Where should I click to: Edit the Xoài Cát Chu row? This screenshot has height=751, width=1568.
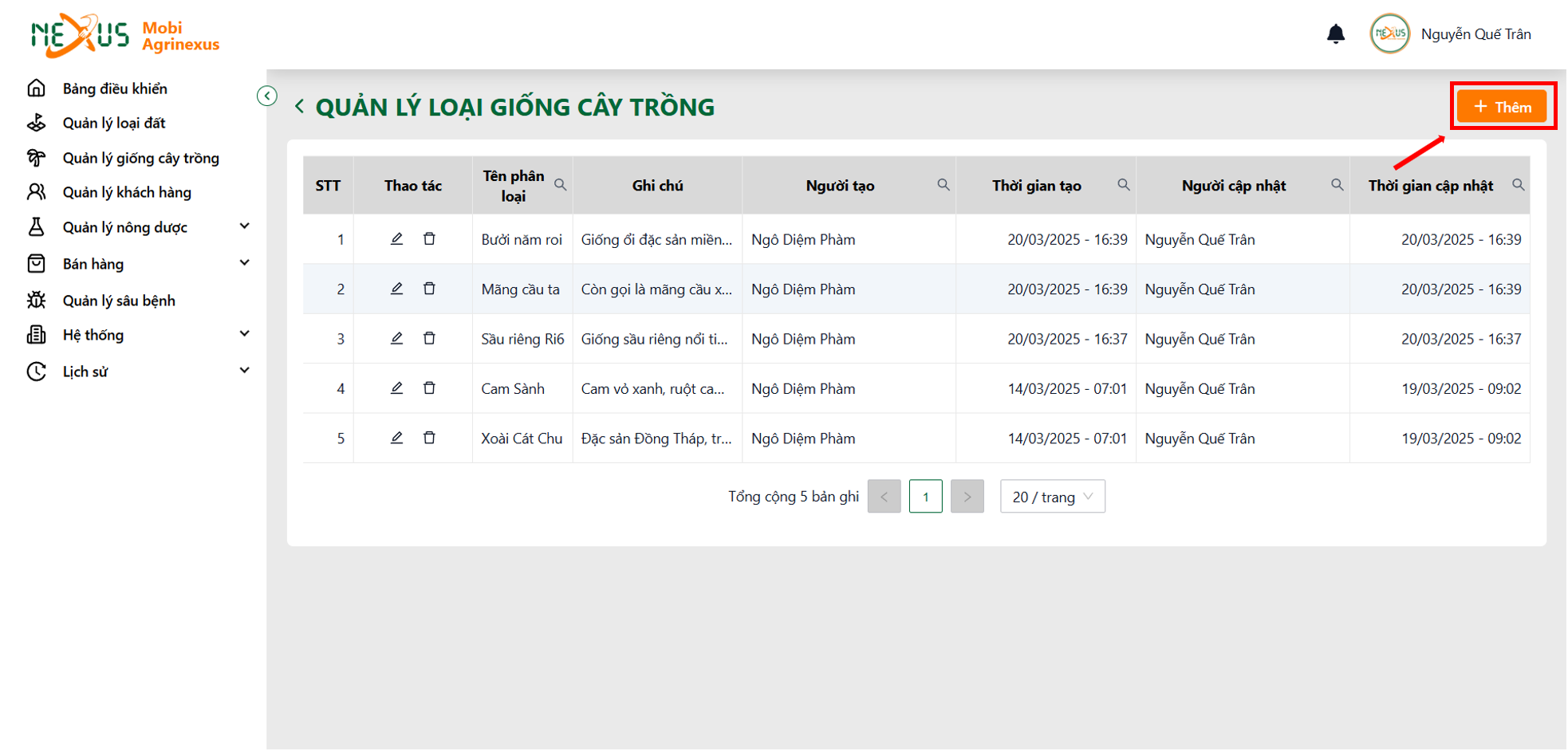point(396,438)
